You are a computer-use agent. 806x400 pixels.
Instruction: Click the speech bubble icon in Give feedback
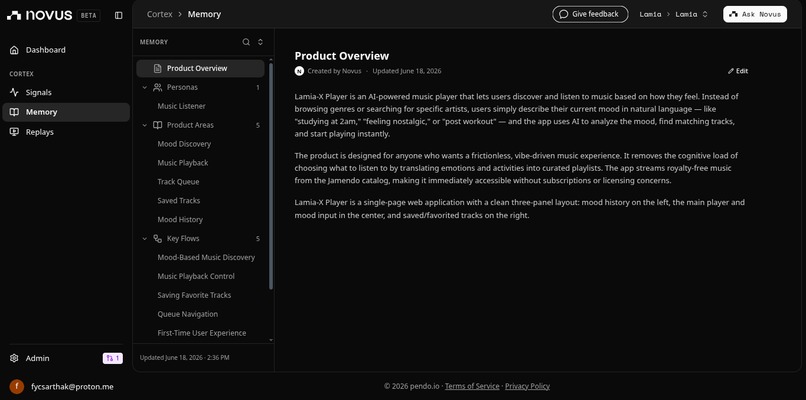[563, 14]
